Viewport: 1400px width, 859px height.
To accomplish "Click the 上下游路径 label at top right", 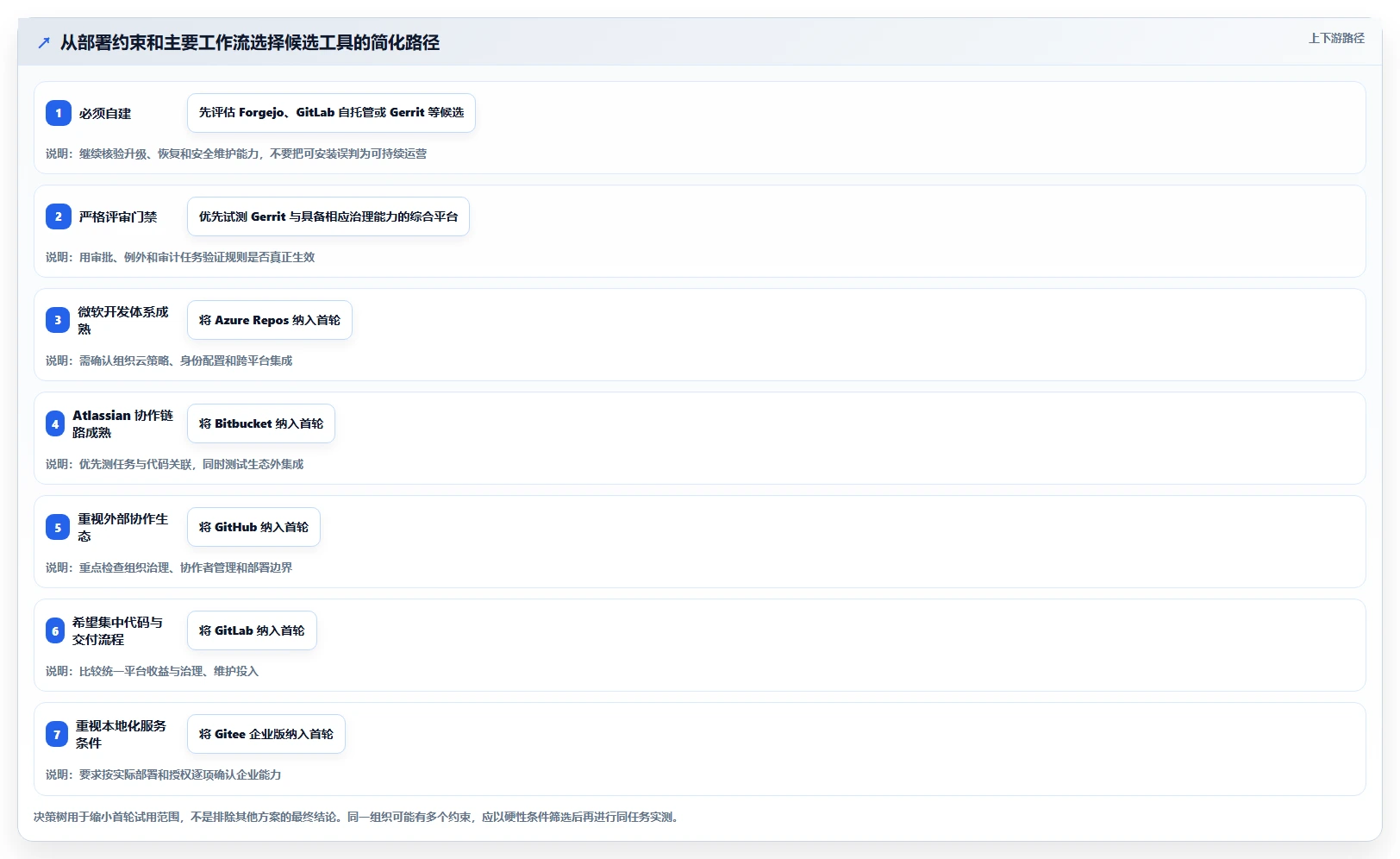I will [1336, 38].
